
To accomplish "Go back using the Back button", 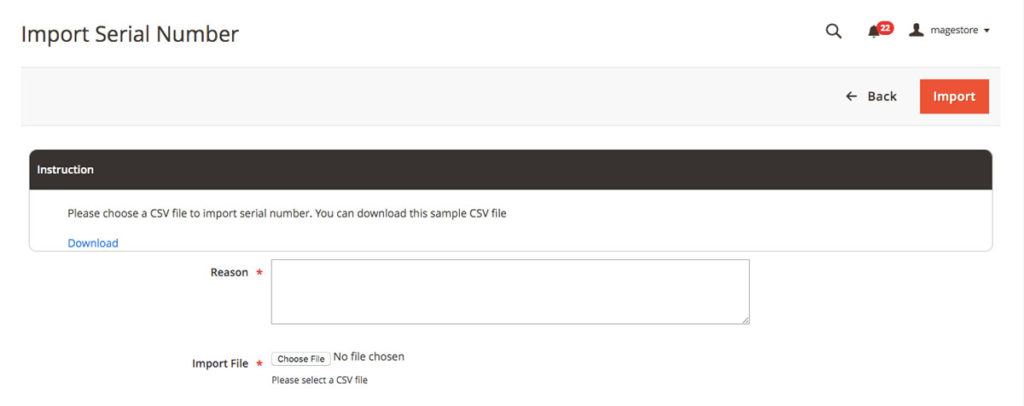I will [881, 96].
